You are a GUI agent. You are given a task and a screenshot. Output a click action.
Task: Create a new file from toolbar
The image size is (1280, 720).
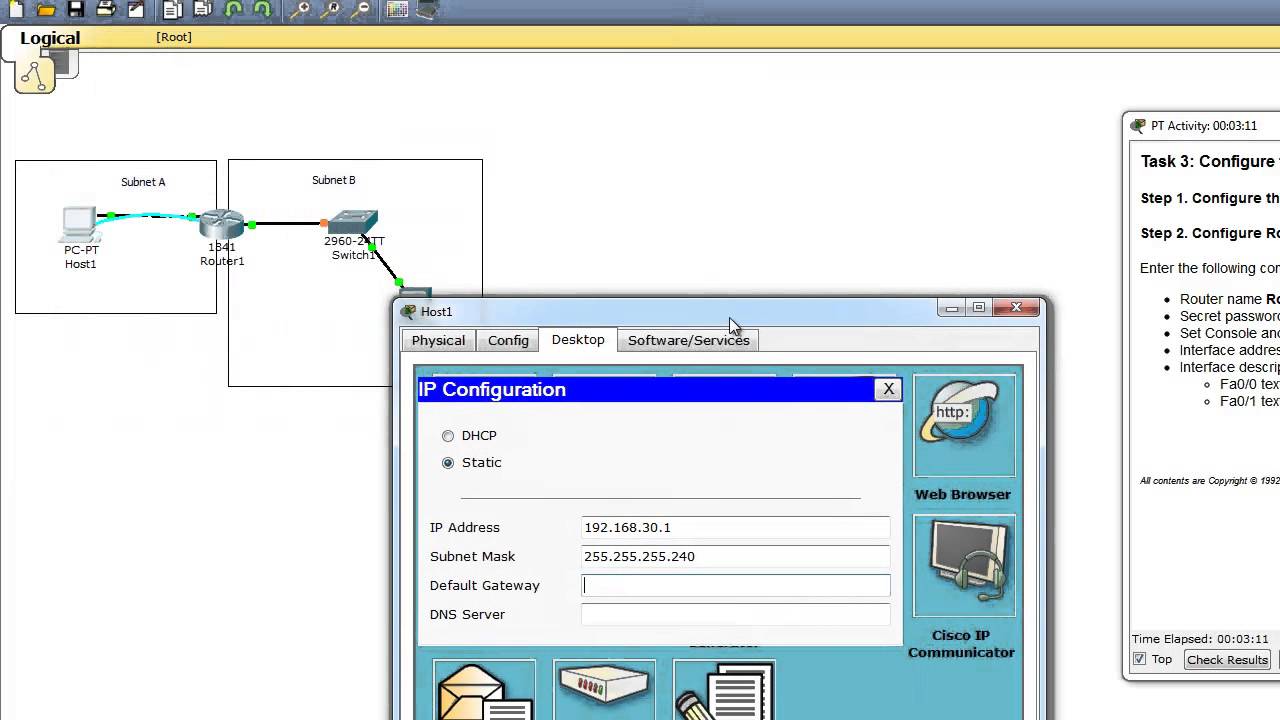click(x=16, y=10)
